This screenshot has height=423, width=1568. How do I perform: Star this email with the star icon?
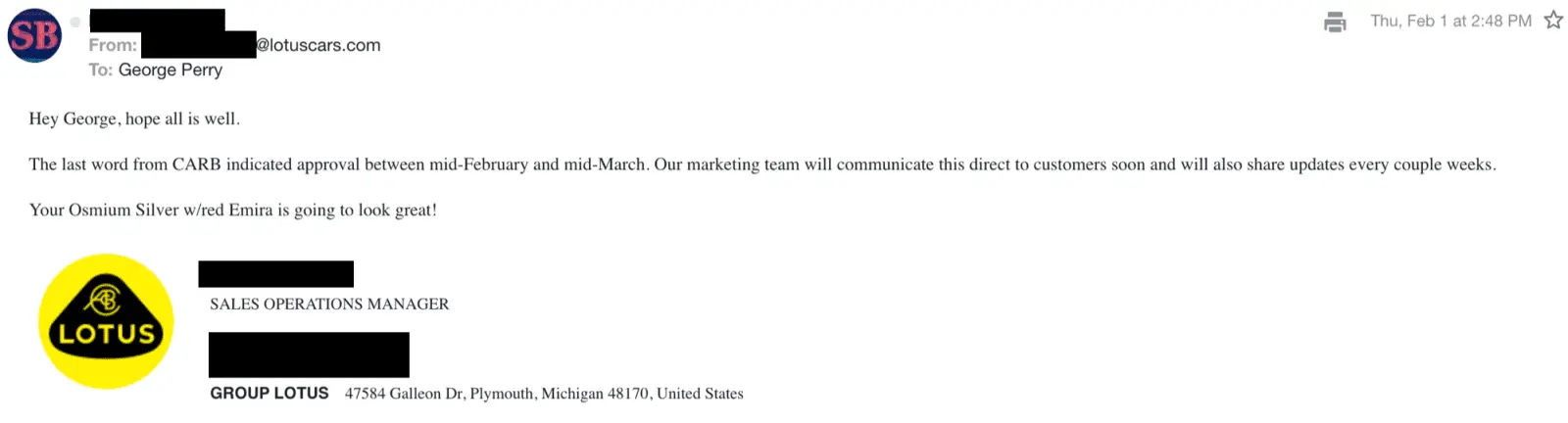pyautogui.click(x=1553, y=21)
